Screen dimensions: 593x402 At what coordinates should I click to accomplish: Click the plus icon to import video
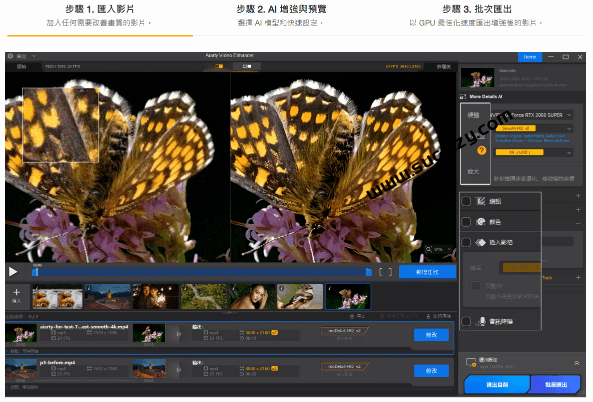click(16, 293)
